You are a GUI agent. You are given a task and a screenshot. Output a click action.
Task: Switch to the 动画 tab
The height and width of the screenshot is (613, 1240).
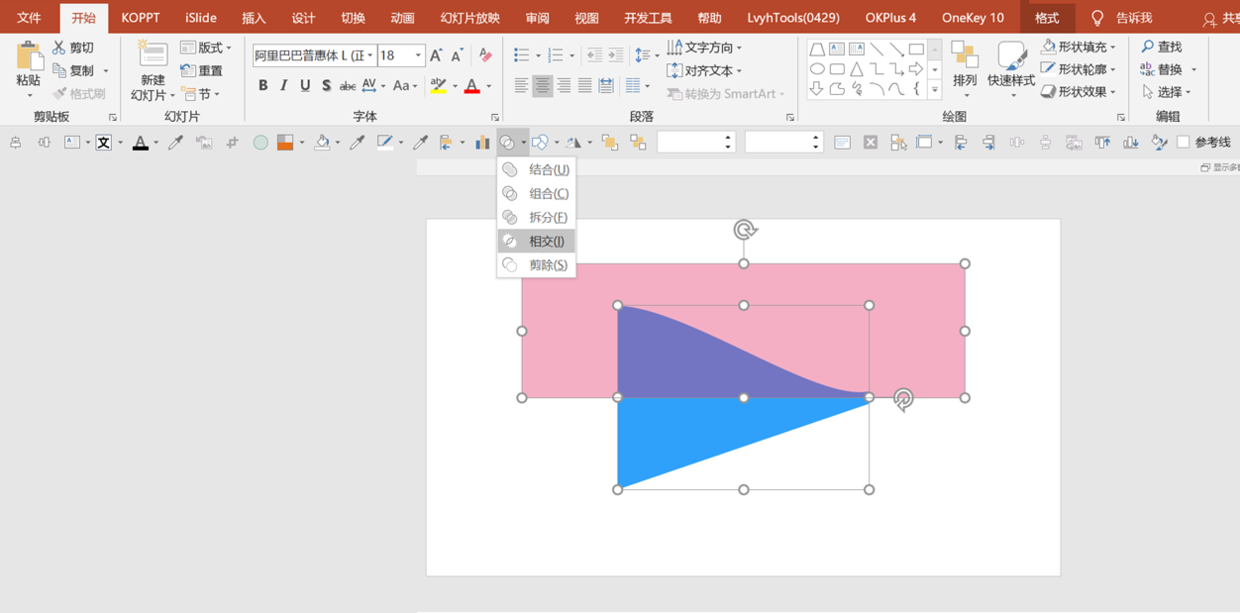pos(403,18)
